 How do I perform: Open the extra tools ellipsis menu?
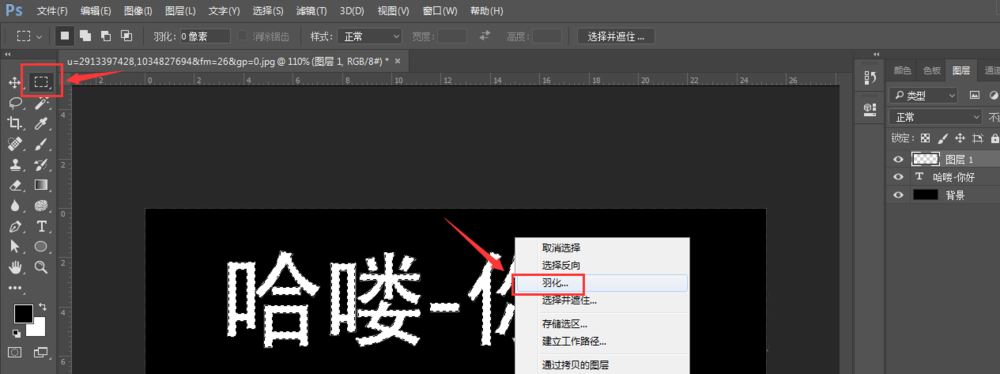click(15, 288)
